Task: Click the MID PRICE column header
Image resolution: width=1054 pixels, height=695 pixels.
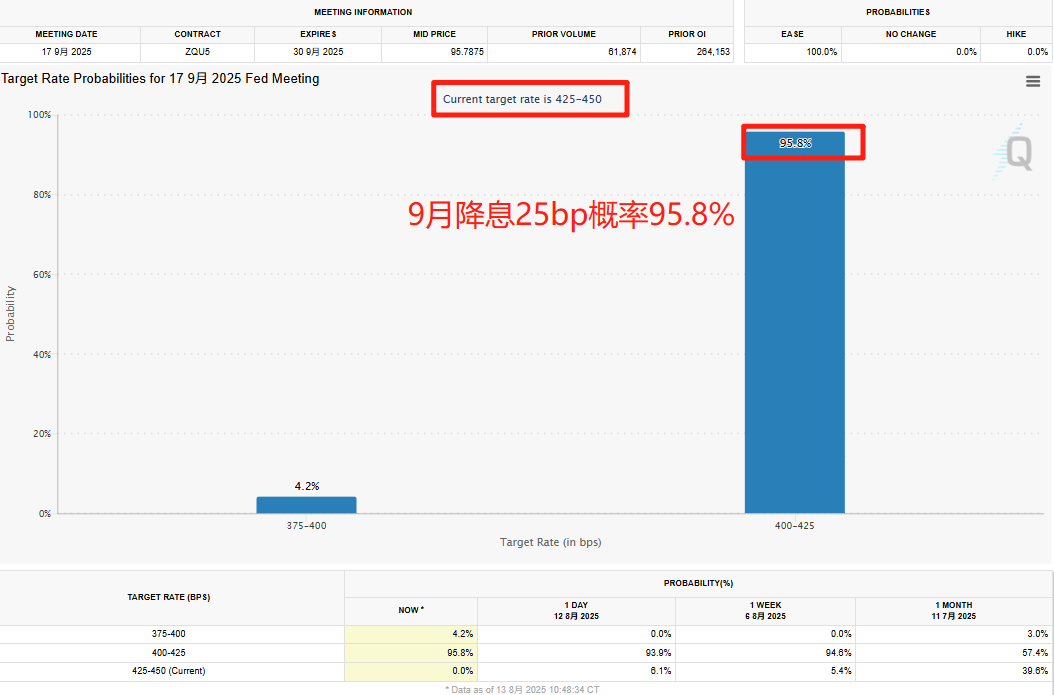Action: tap(434, 34)
